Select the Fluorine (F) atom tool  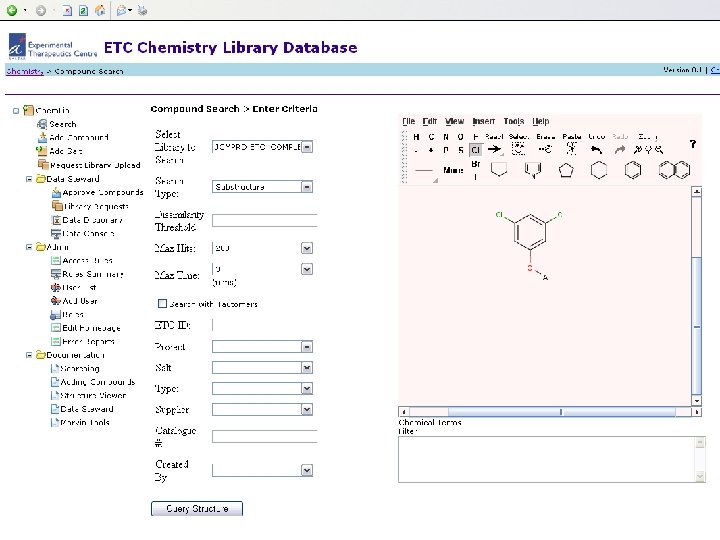475,137
